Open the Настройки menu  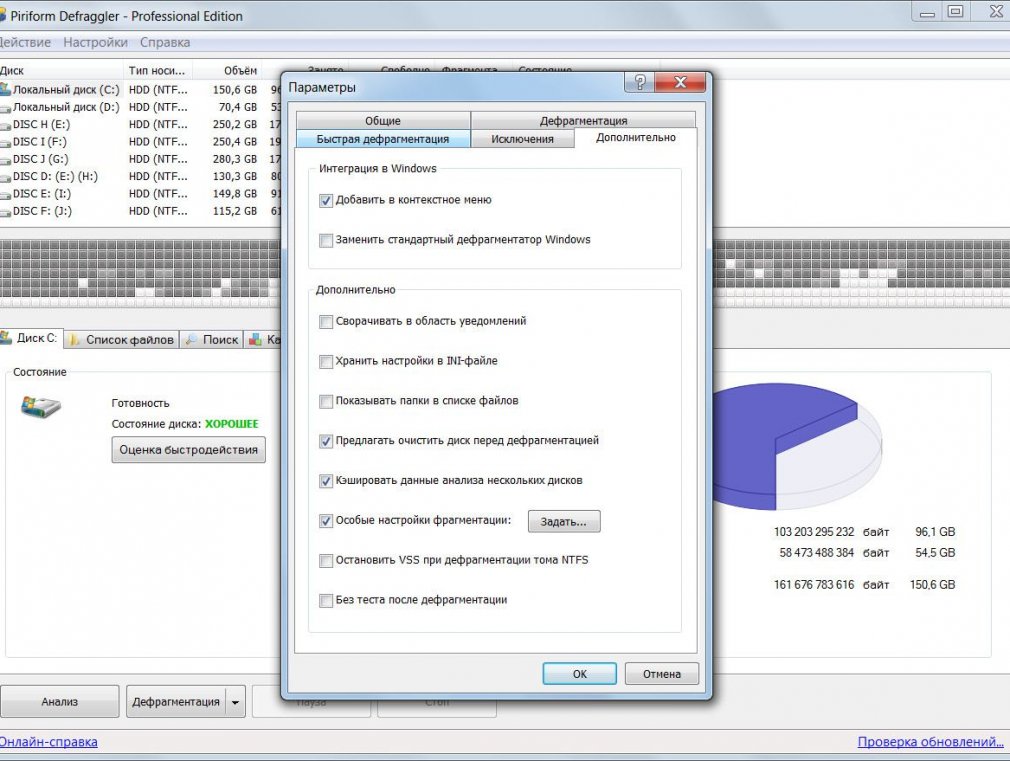pos(95,43)
